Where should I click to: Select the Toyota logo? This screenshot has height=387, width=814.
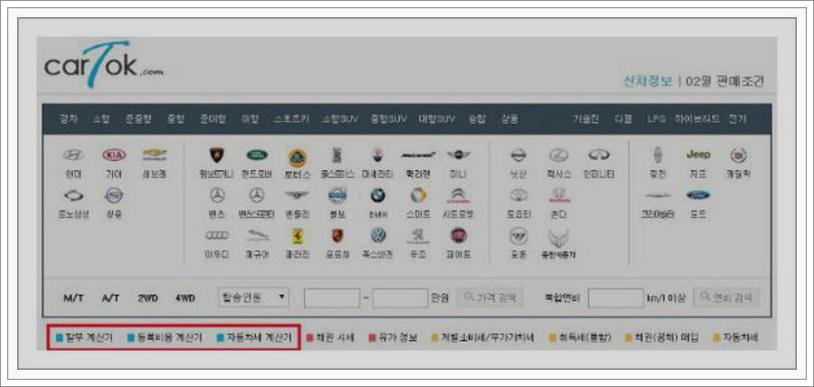(x=518, y=195)
